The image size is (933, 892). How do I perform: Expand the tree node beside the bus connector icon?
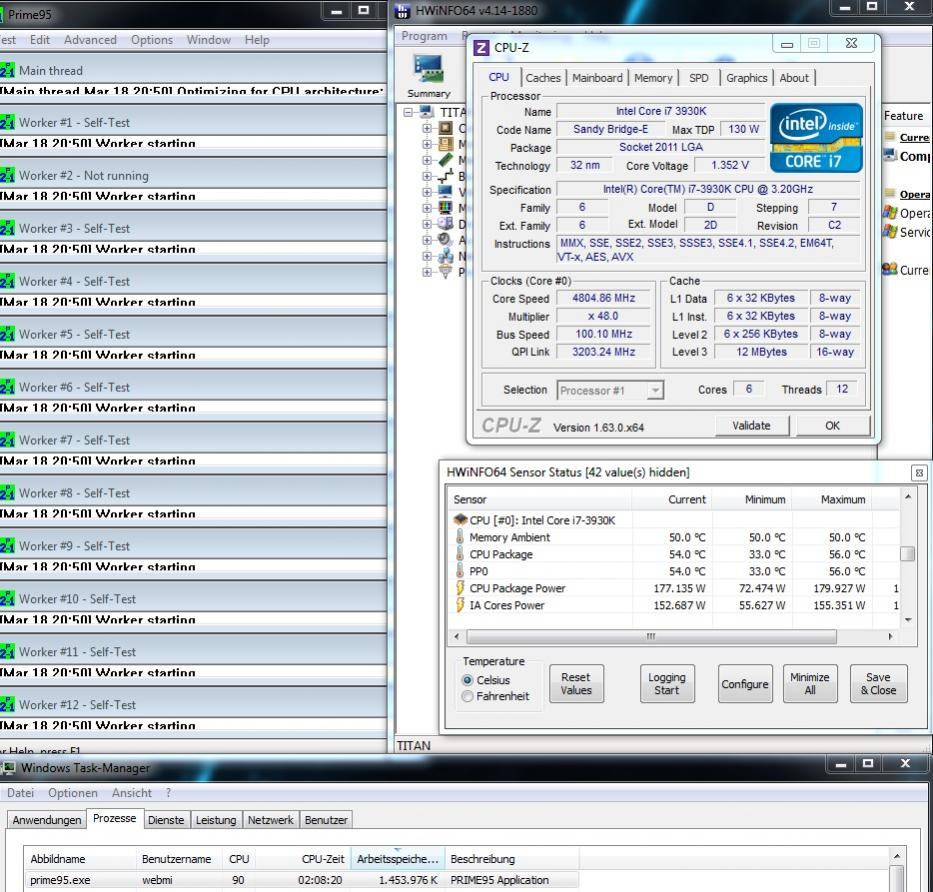click(x=427, y=176)
